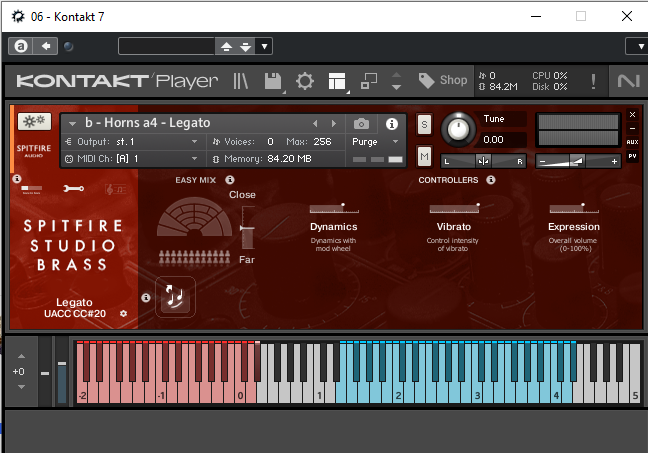Open the preset dropdown arrow in host bar
648x453 pixels.
(264, 46)
